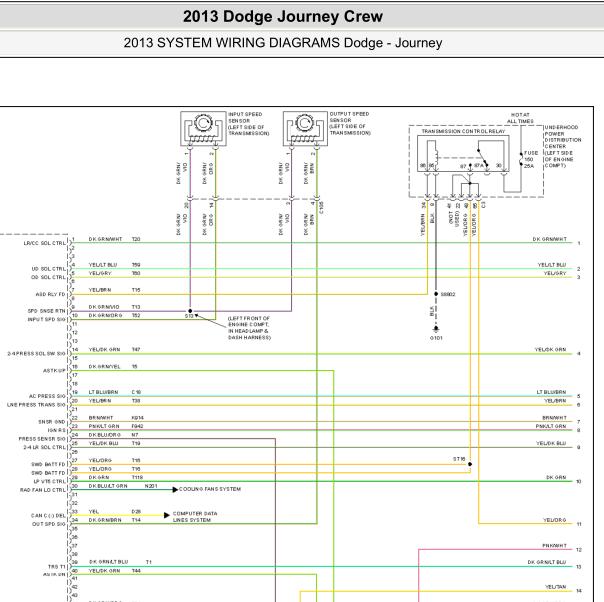604x602 pixels.
Task: Click the relay switch contact arm symbol
Action: pos(483,157)
